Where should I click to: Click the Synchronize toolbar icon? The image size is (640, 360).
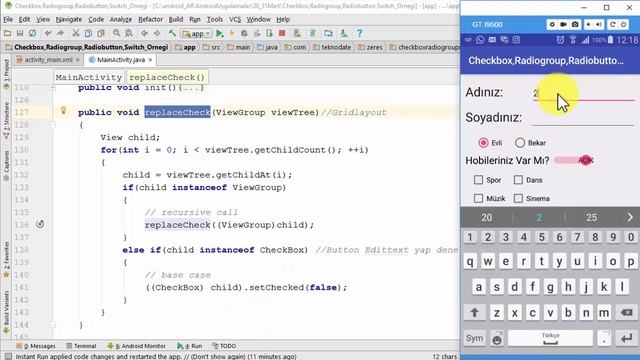(x=32, y=33)
